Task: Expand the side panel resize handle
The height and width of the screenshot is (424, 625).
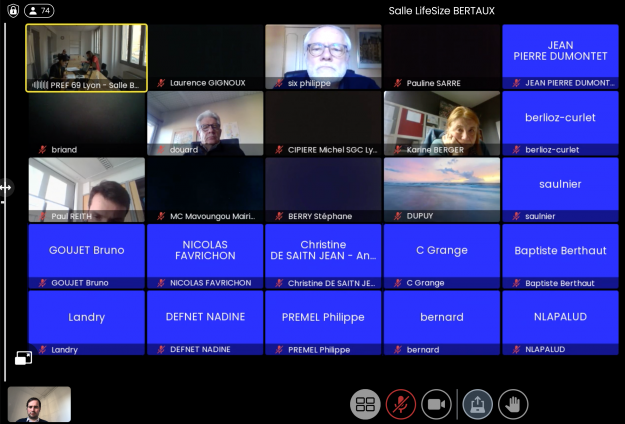Action: click(x=6, y=187)
